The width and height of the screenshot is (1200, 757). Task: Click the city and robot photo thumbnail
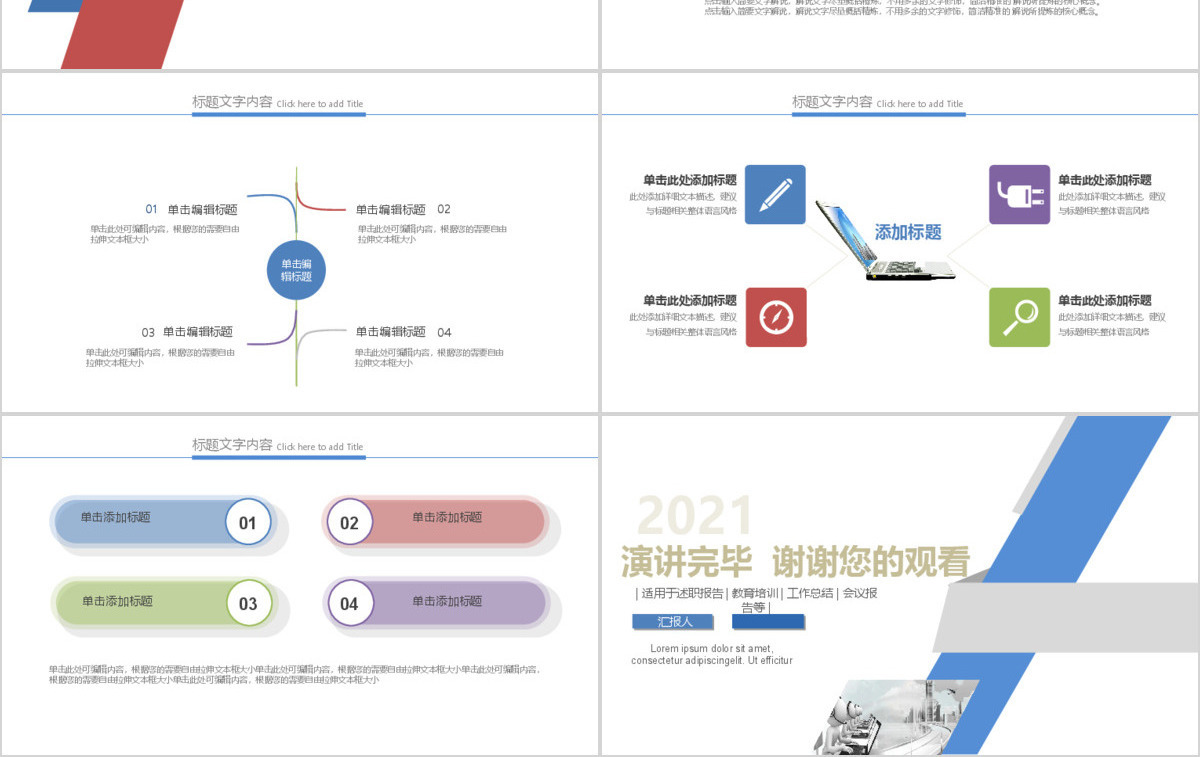[x=895, y=717]
